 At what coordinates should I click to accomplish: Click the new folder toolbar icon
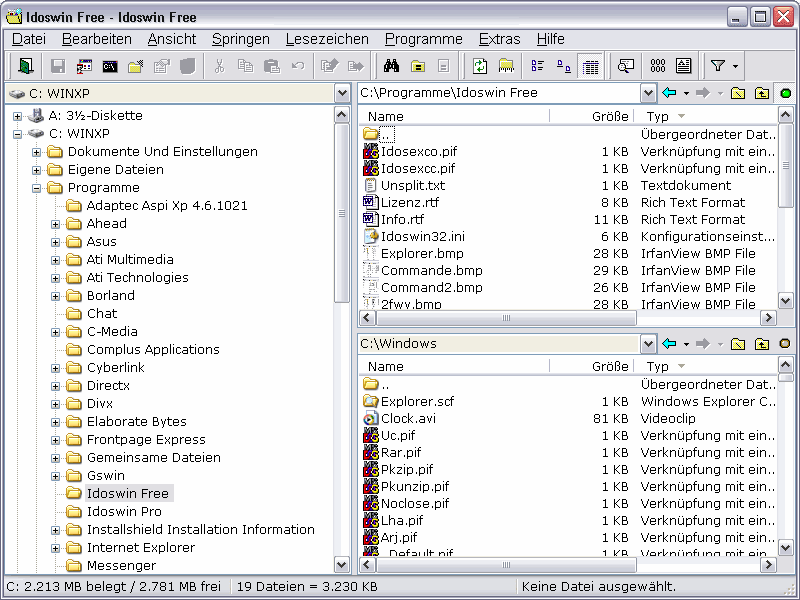click(x=136, y=66)
